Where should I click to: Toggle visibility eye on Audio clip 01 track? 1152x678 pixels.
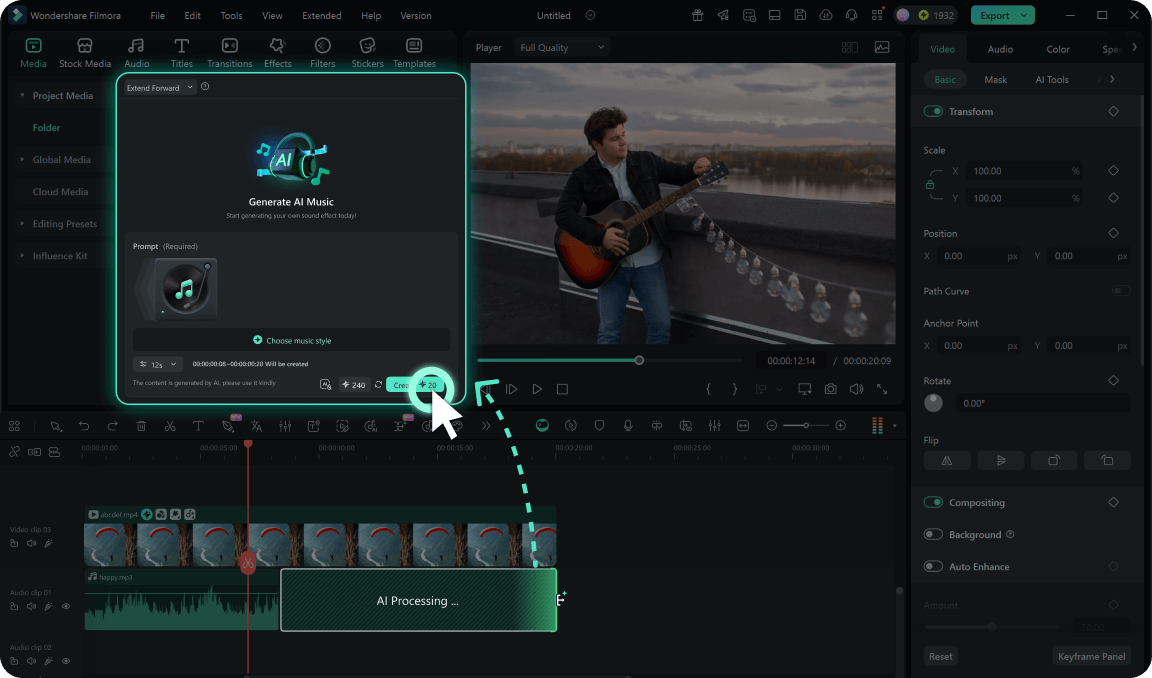(66, 607)
